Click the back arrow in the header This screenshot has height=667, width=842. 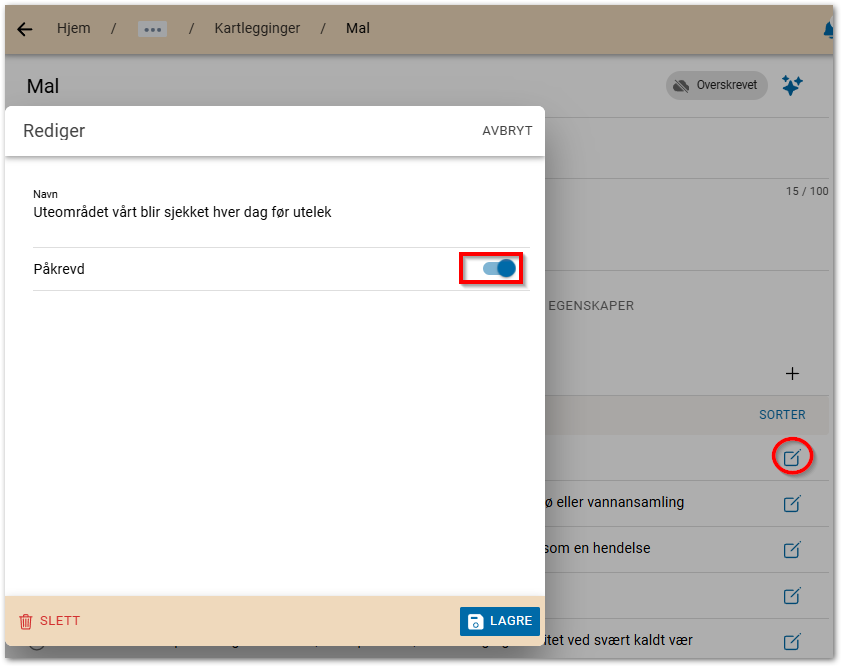coord(25,29)
